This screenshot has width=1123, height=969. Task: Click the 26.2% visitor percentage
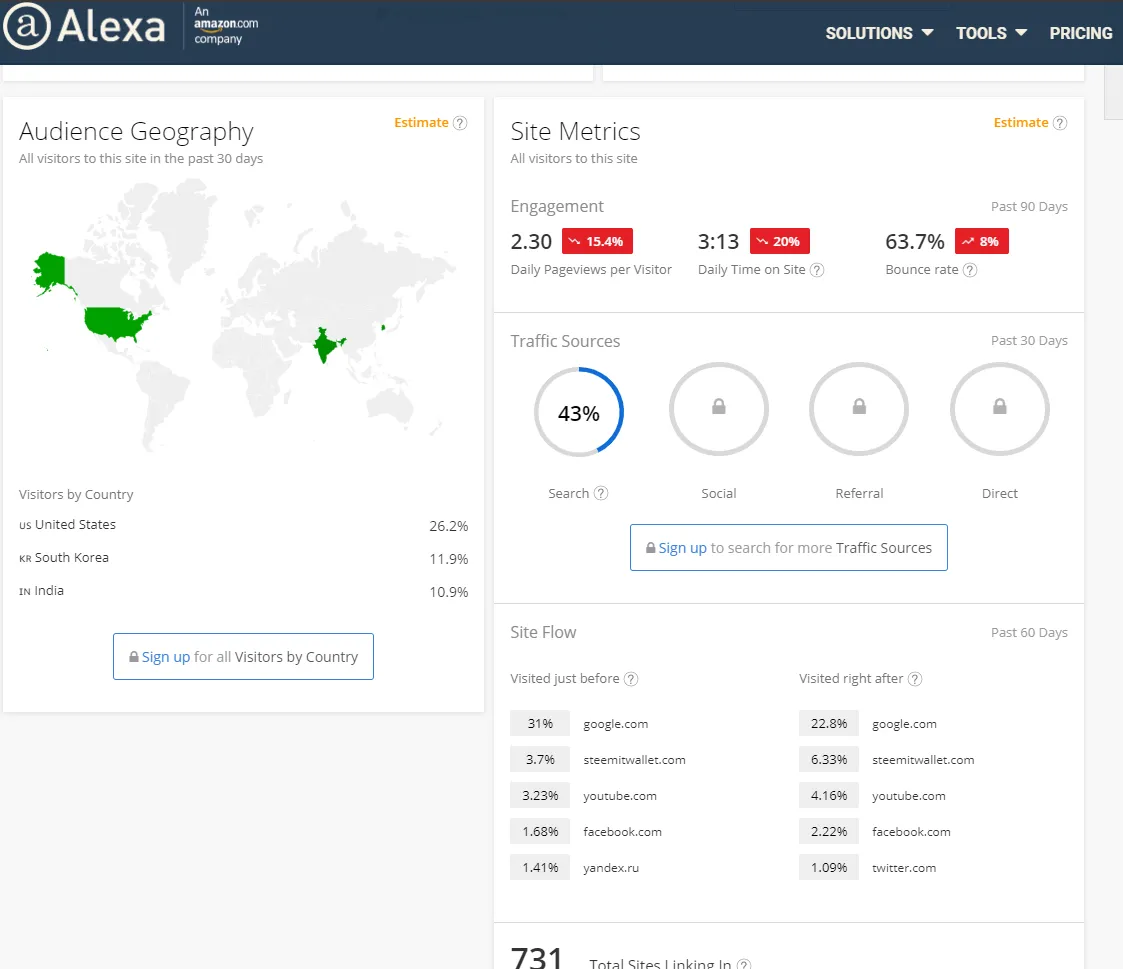(448, 526)
